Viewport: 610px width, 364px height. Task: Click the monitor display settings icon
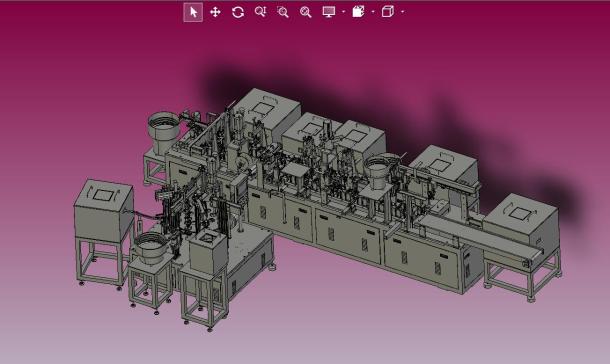[x=329, y=12]
